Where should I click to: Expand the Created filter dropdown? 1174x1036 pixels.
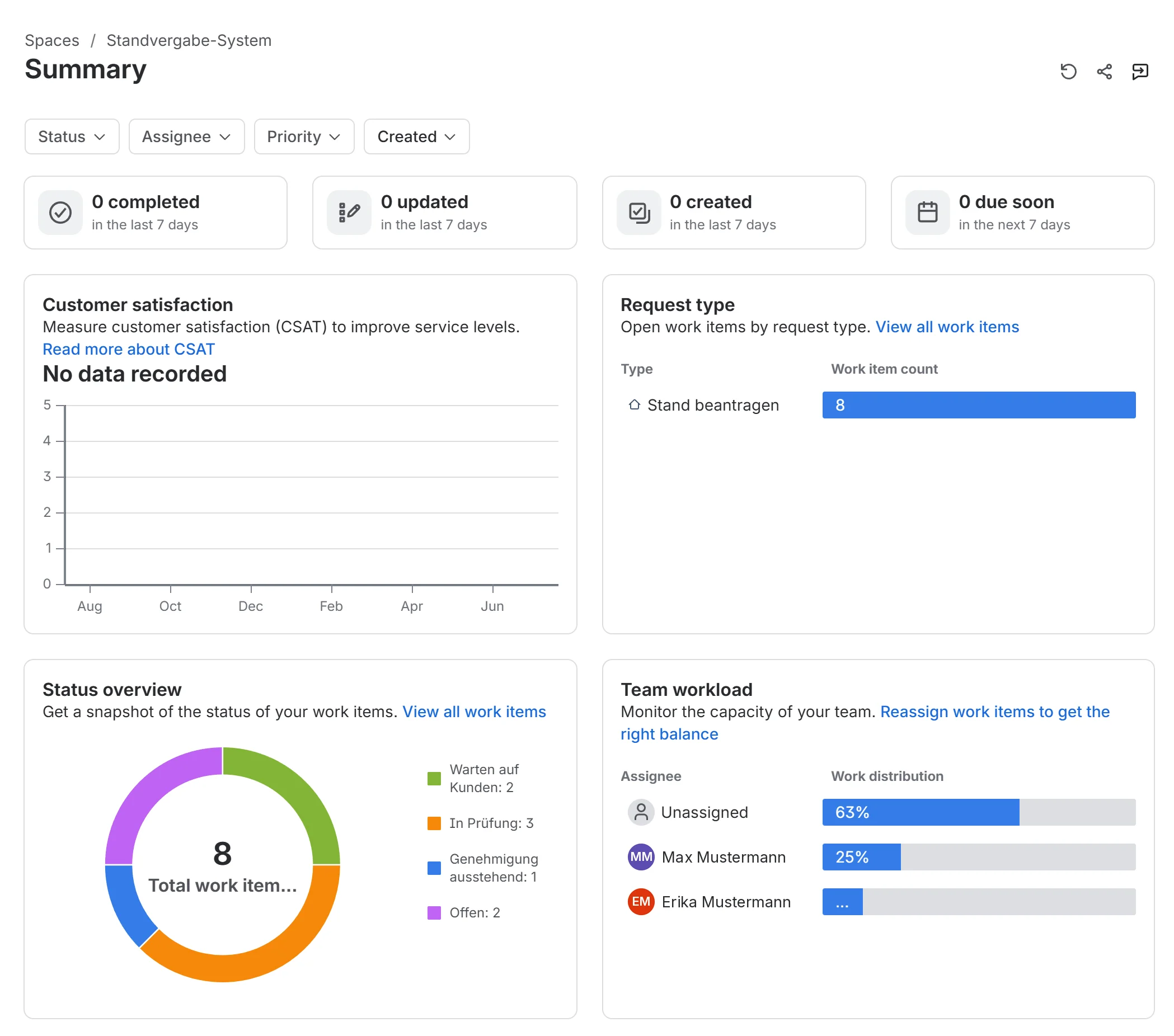416,136
